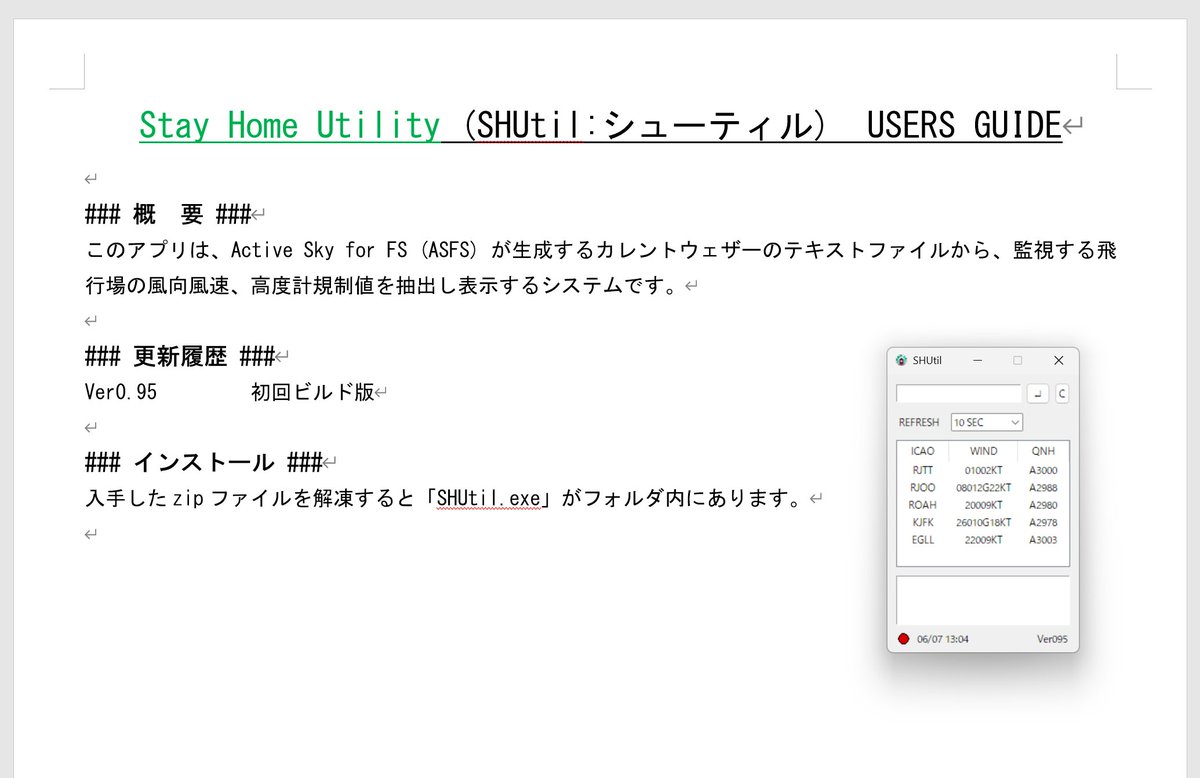The image size is (1200, 778).
Task: Click the red status indicator in SHUtil
Action: coord(904,639)
